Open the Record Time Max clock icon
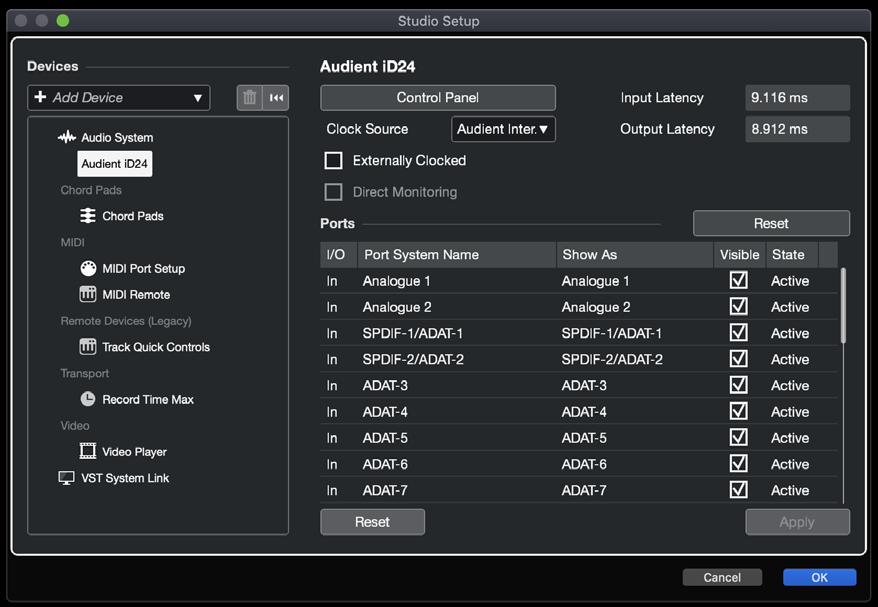This screenshot has width=878, height=607. (88, 399)
